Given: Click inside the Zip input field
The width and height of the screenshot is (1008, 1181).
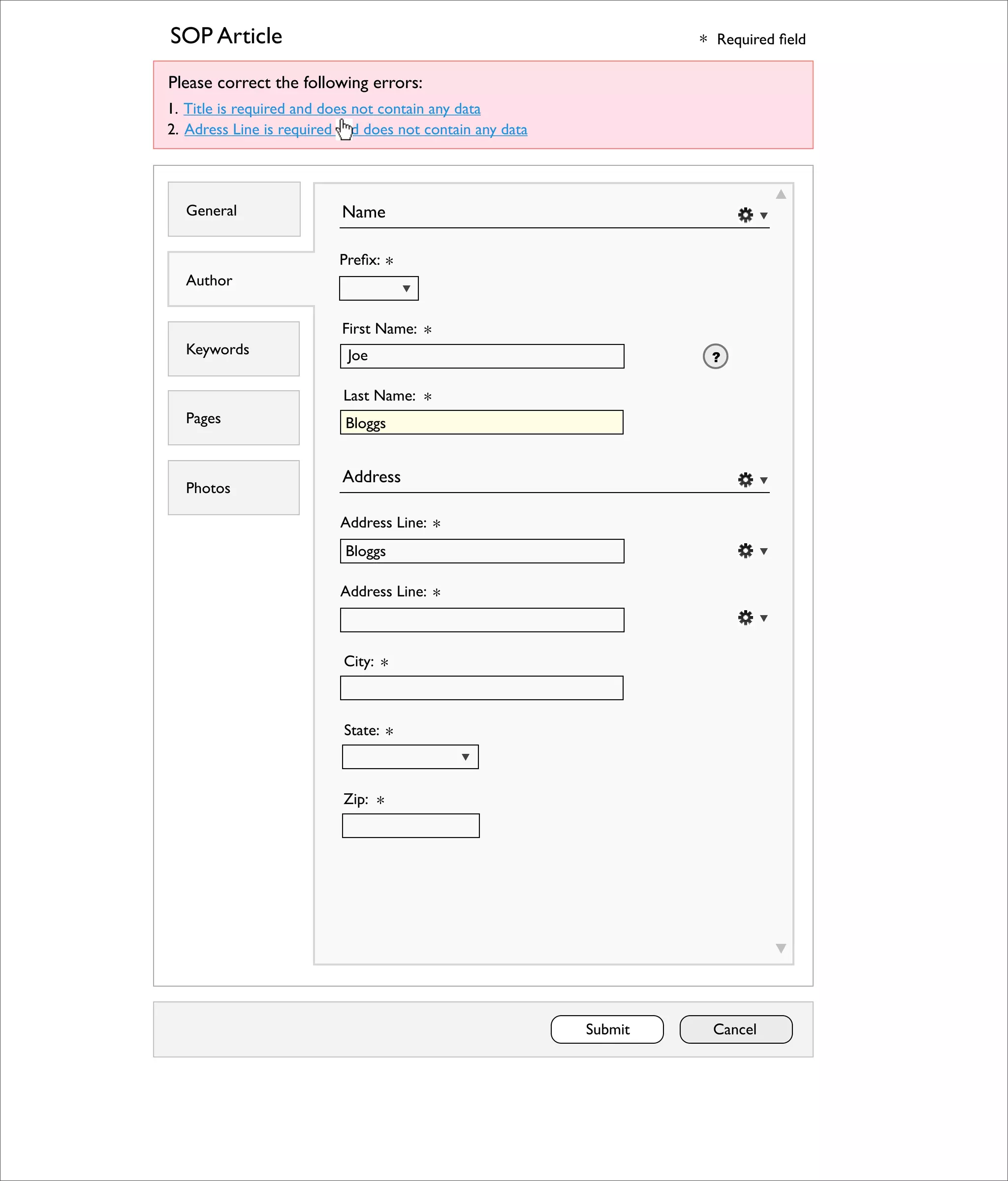Looking at the screenshot, I should click(x=410, y=826).
